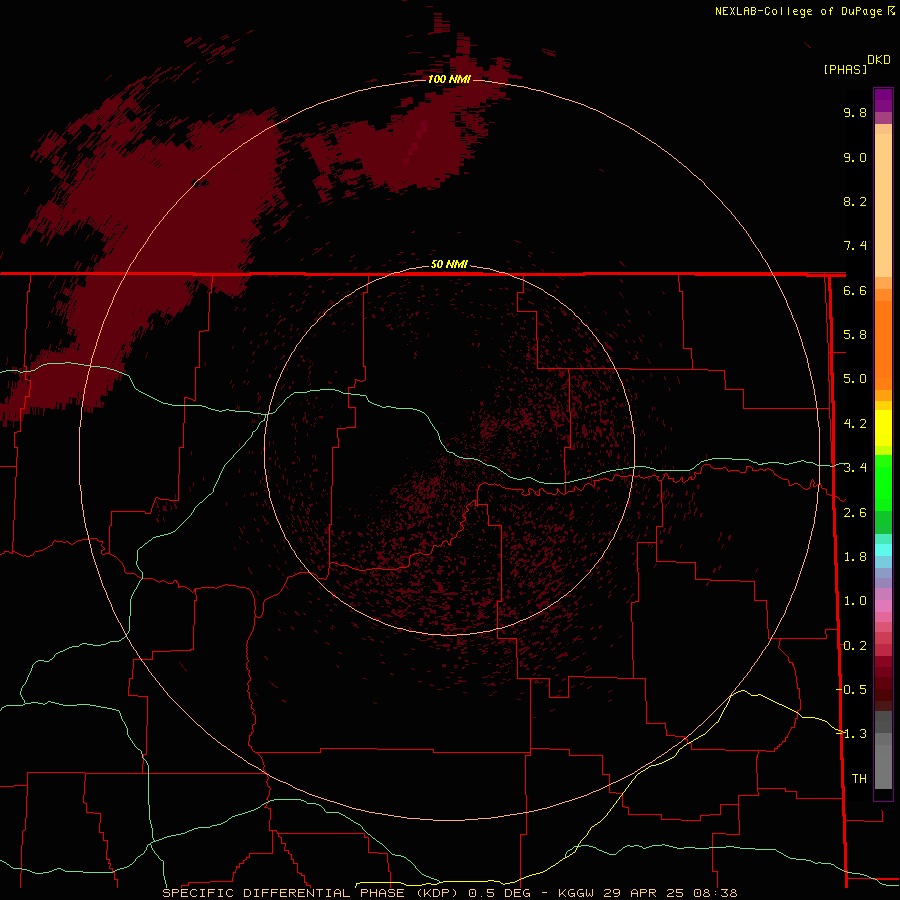Click the 4.2 scale value

855,424
